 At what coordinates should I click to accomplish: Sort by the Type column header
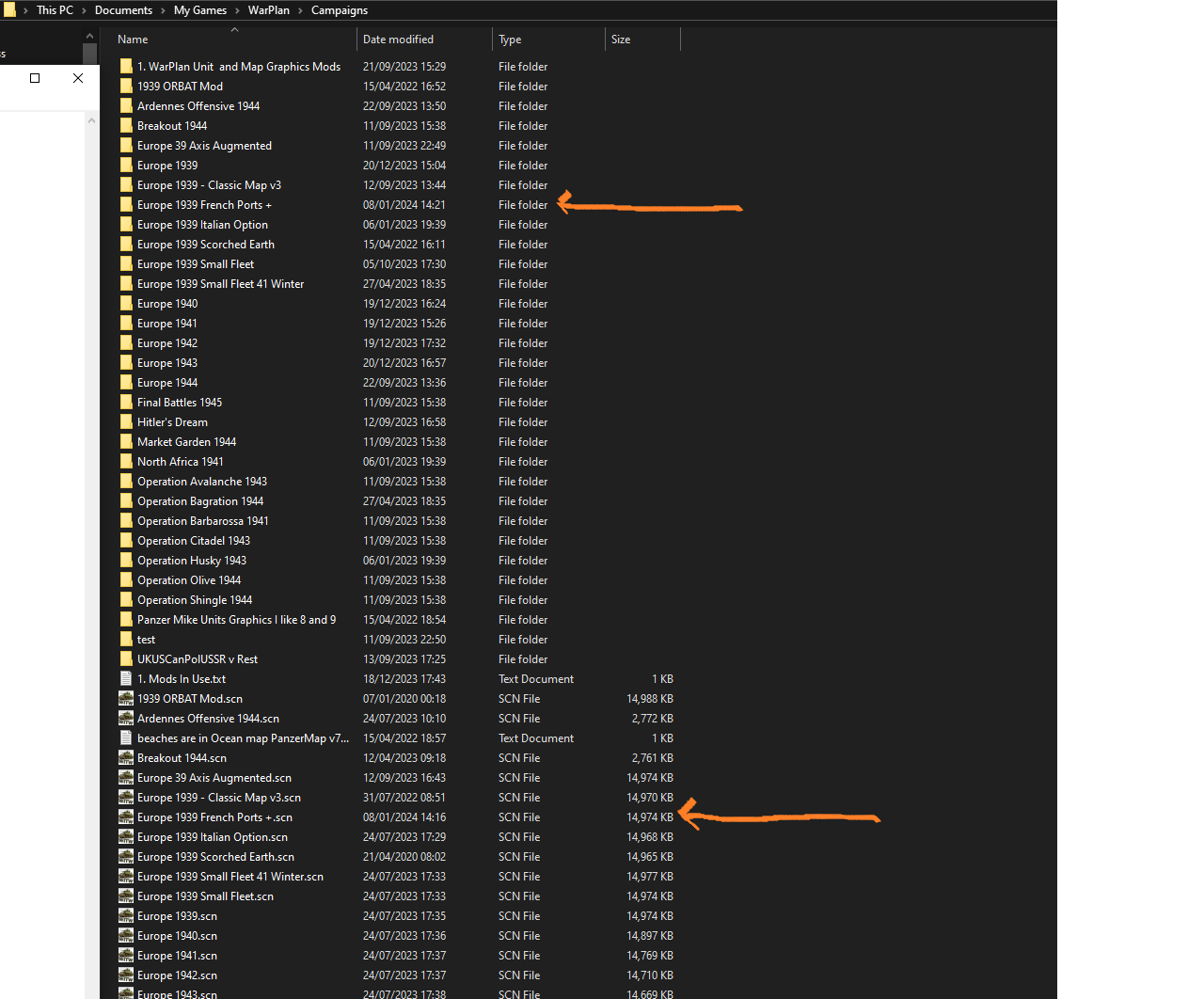point(548,40)
